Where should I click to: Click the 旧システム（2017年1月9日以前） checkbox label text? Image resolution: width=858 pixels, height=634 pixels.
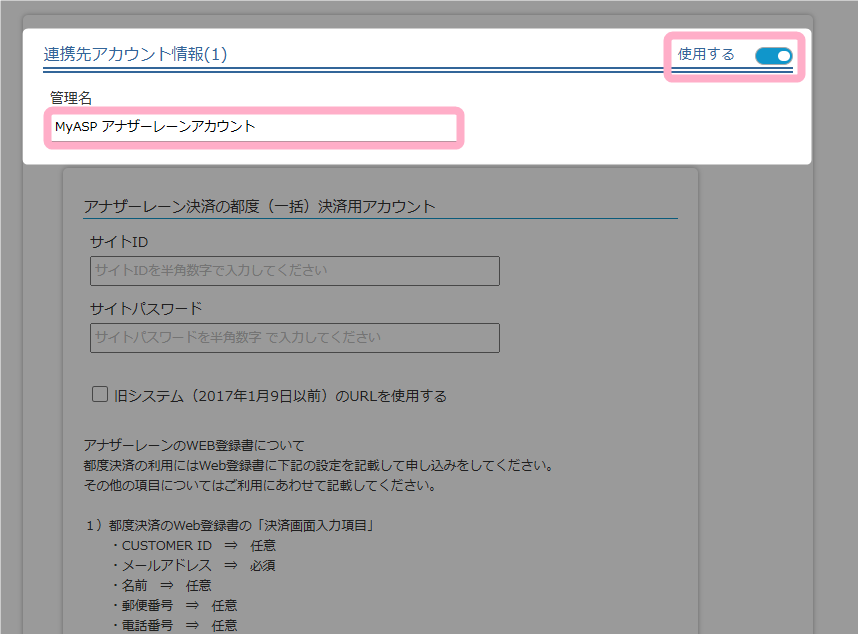pyautogui.click(x=280, y=396)
